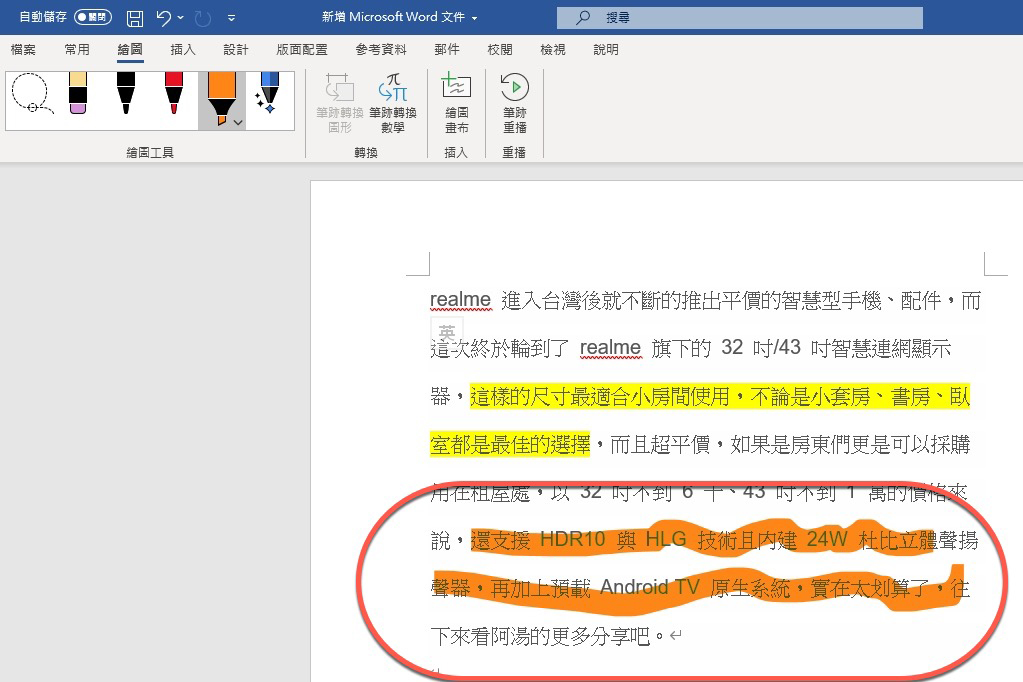This screenshot has width=1023, height=682.
Task: Select the Lasso Select drawing tool
Action: 31,95
